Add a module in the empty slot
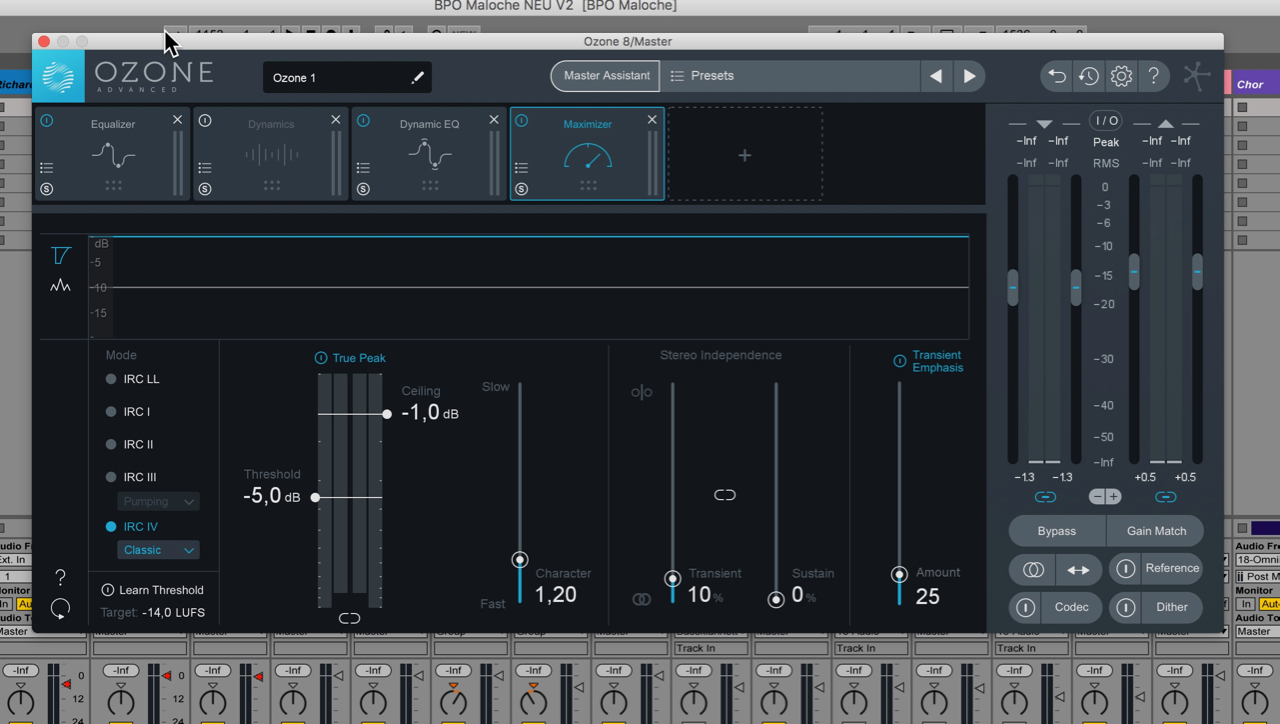The width and height of the screenshot is (1280, 724). (x=744, y=155)
